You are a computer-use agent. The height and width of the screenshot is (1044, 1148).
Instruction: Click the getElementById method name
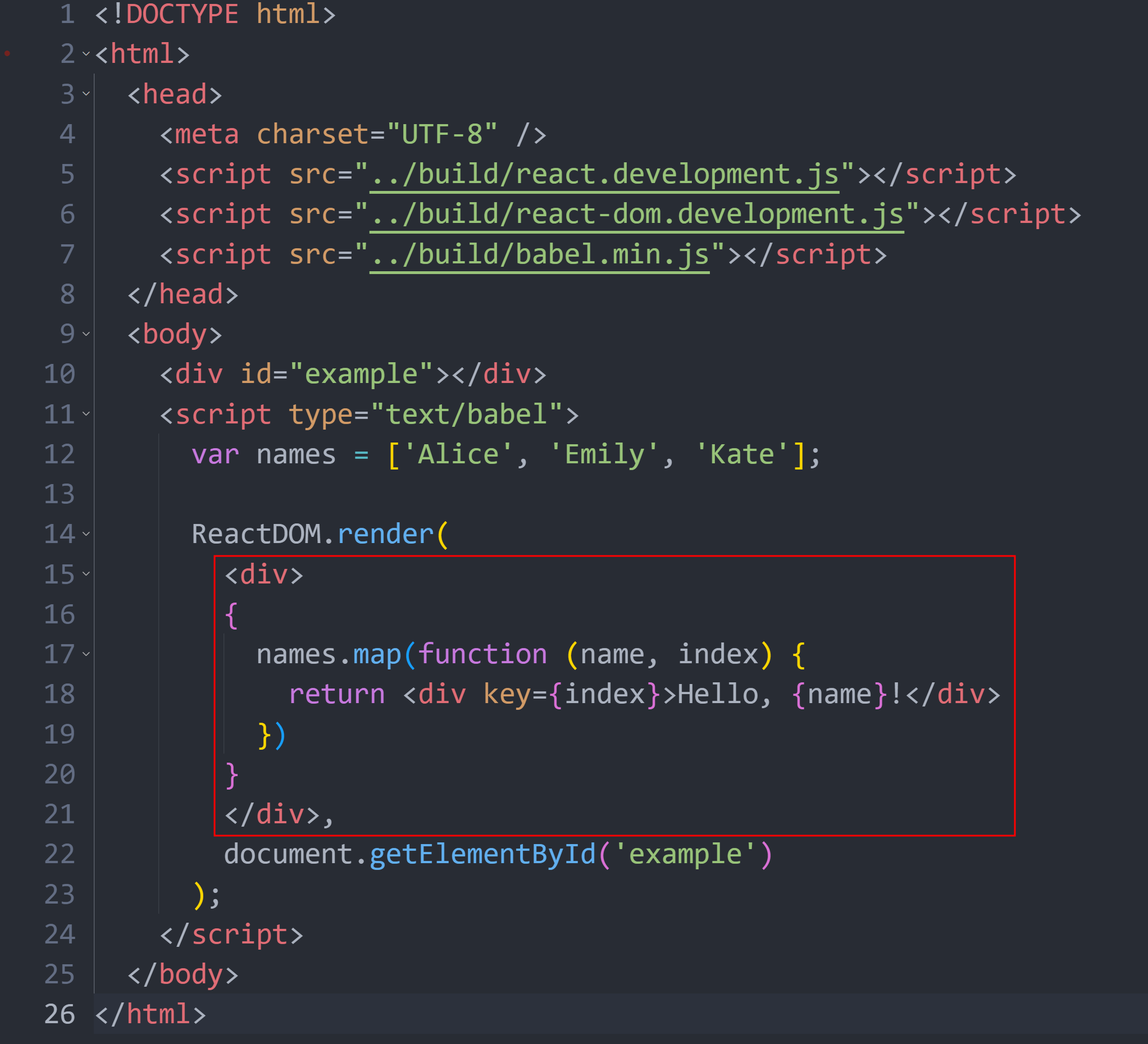482,854
